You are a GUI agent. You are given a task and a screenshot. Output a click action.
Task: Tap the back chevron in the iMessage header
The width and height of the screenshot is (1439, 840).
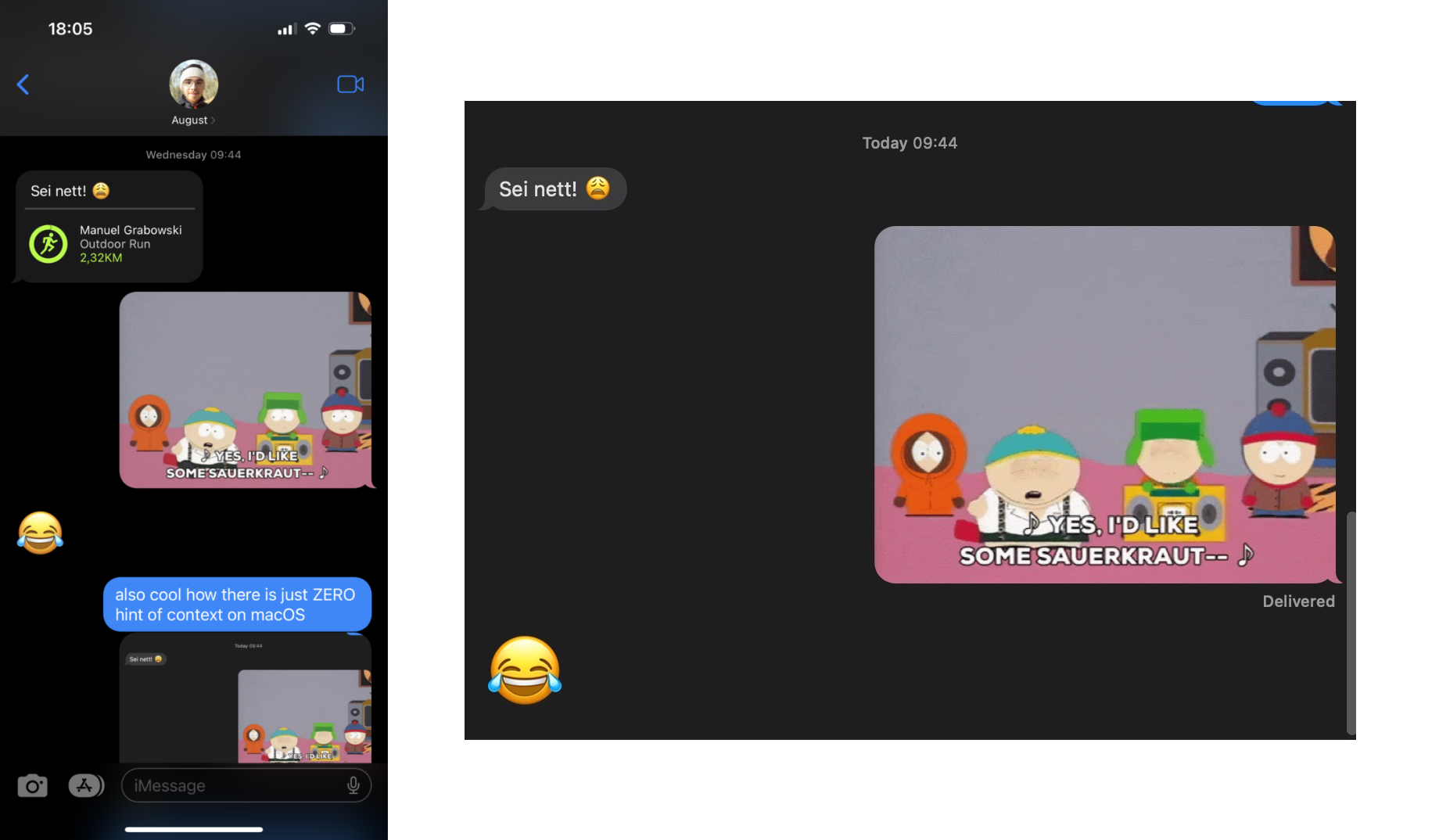[x=23, y=84]
